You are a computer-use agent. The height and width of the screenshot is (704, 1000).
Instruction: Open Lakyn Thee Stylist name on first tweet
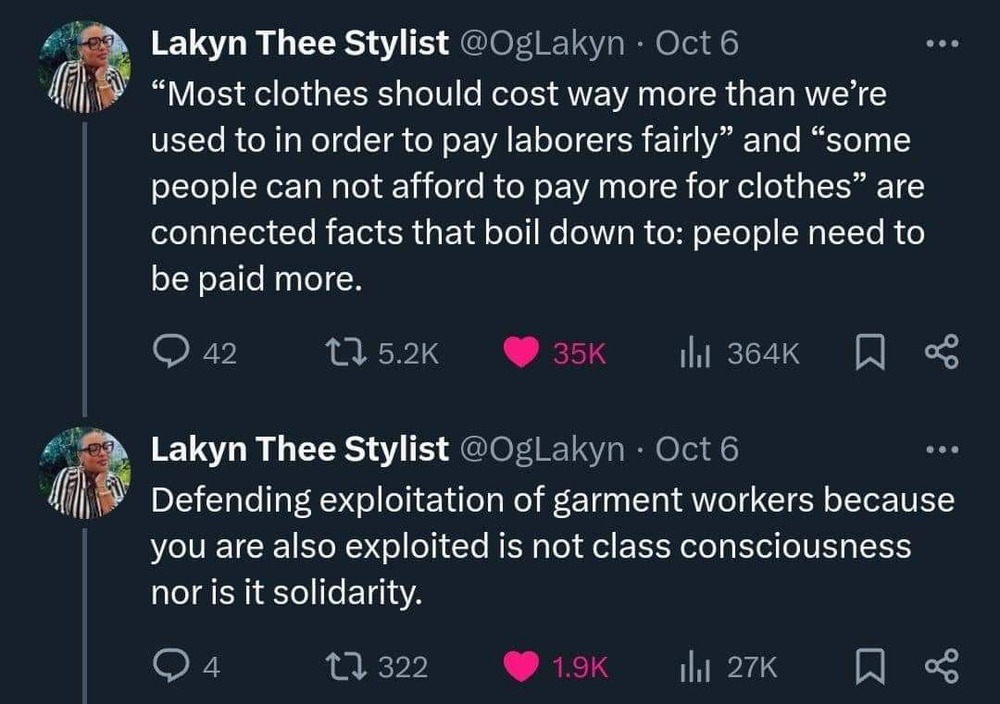coord(299,44)
